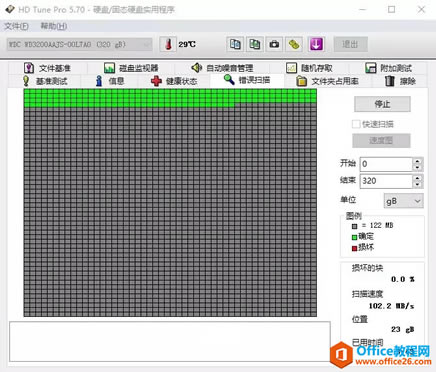Click the 错误扫描 magnifier icon
The width and height of the screenshot is (436, 372).
pos(229,79)
